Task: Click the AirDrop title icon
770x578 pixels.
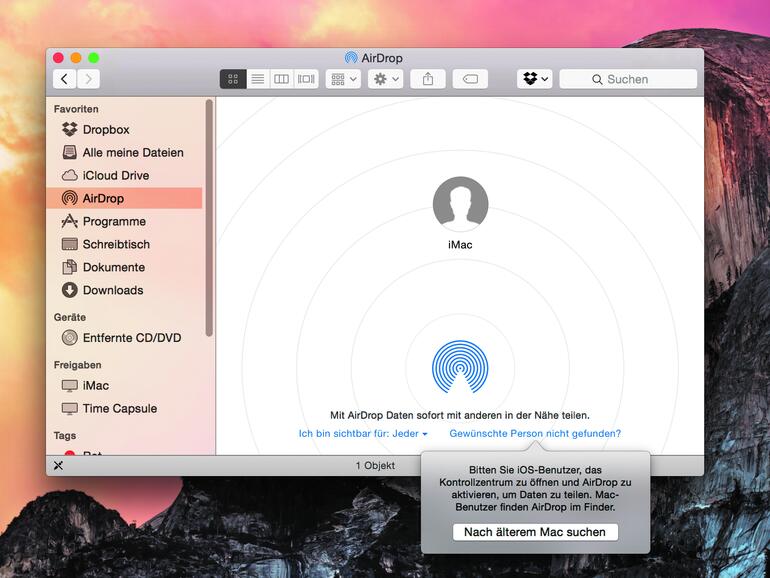Action: coord(351,58)
